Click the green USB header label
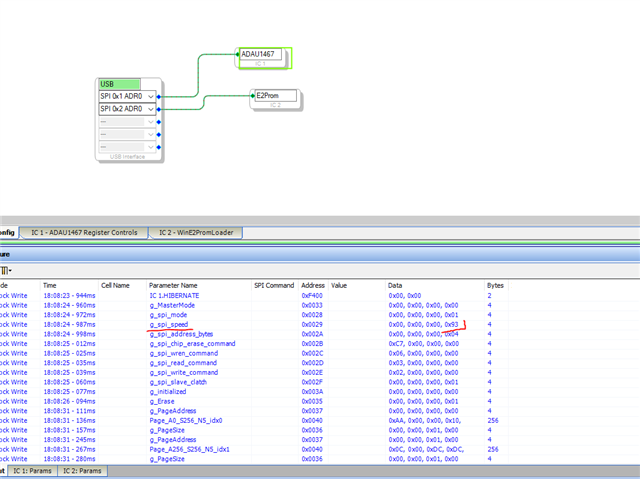Screen dimensions: 640x479 click(x=120, y=84)
